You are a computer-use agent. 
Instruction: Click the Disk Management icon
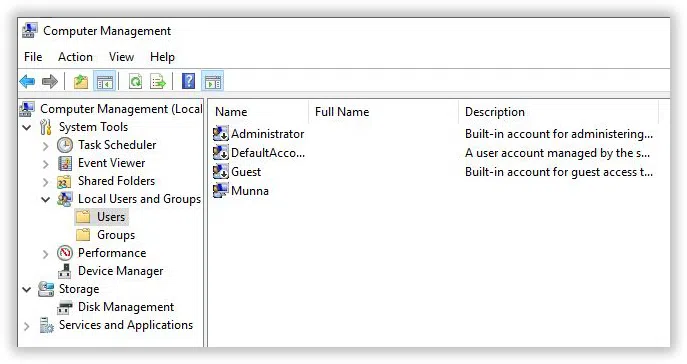point(64,307)
